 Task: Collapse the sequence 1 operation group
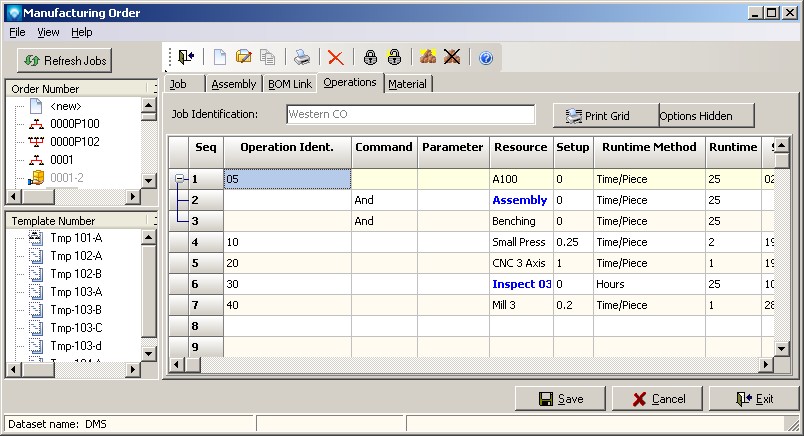(180, 179)
